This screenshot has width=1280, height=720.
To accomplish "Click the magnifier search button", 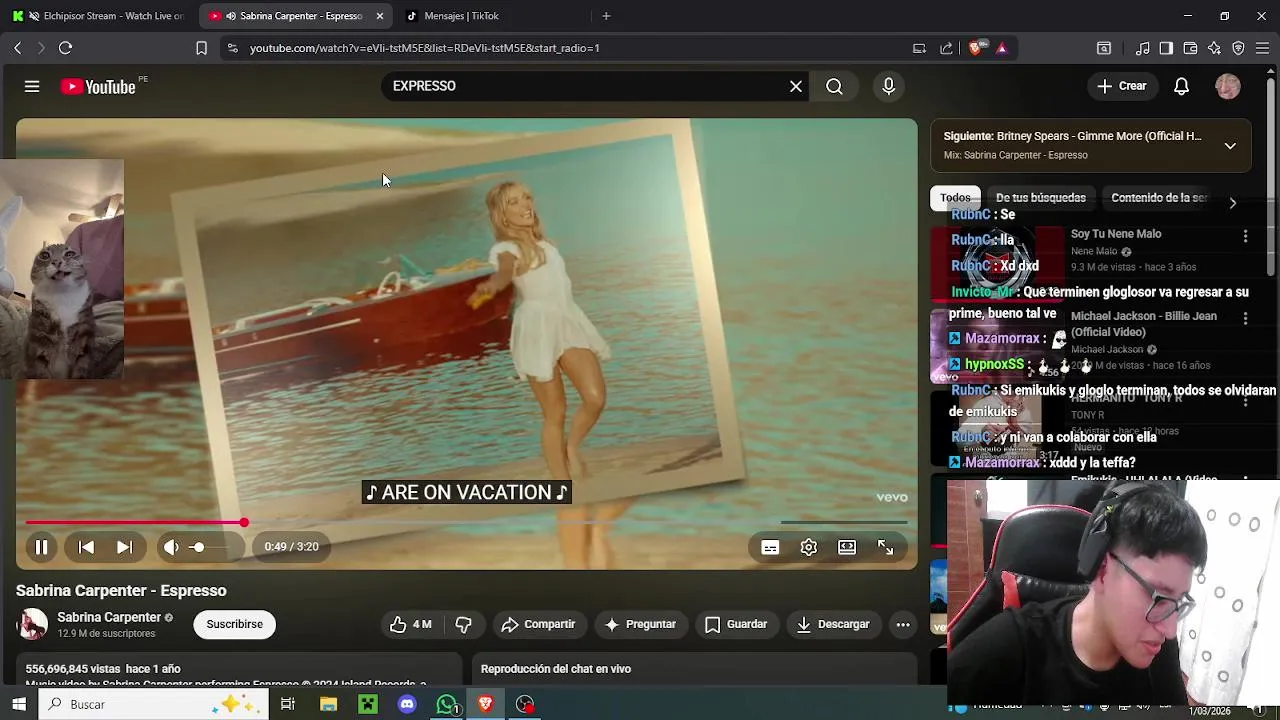I will (x=834, y=87).
